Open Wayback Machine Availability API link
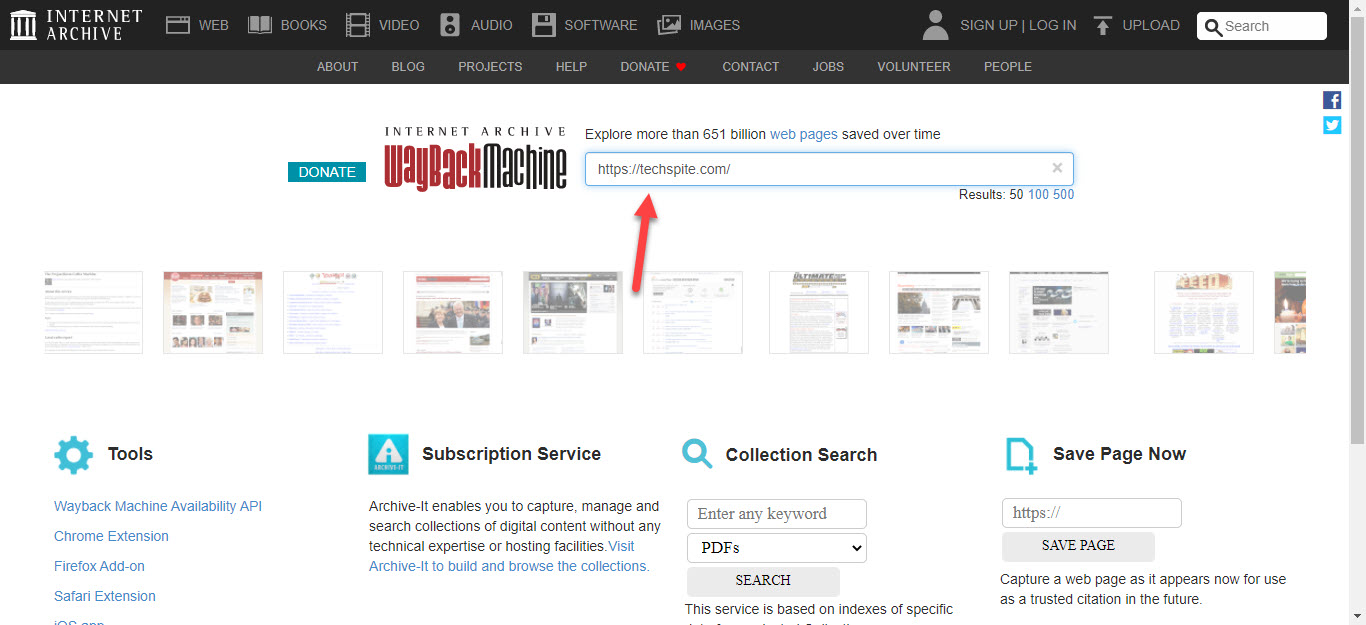 (158, 506)
